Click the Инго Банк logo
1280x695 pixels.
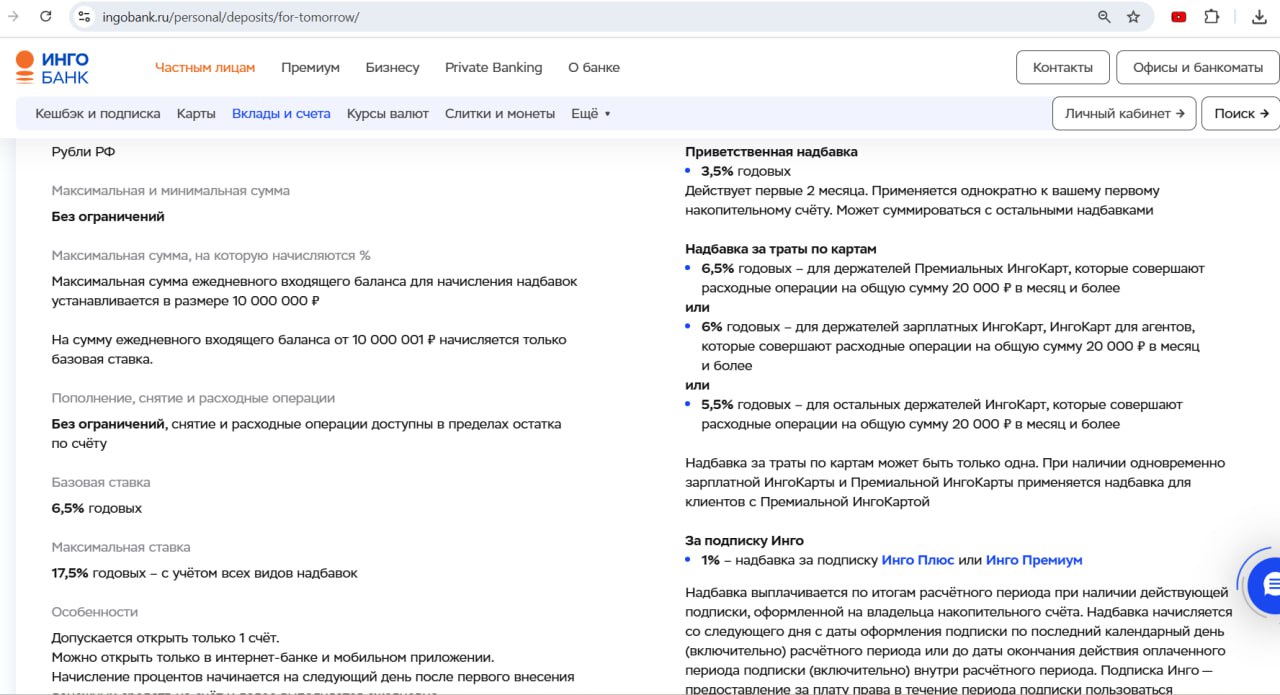click(x=53, y=67)
